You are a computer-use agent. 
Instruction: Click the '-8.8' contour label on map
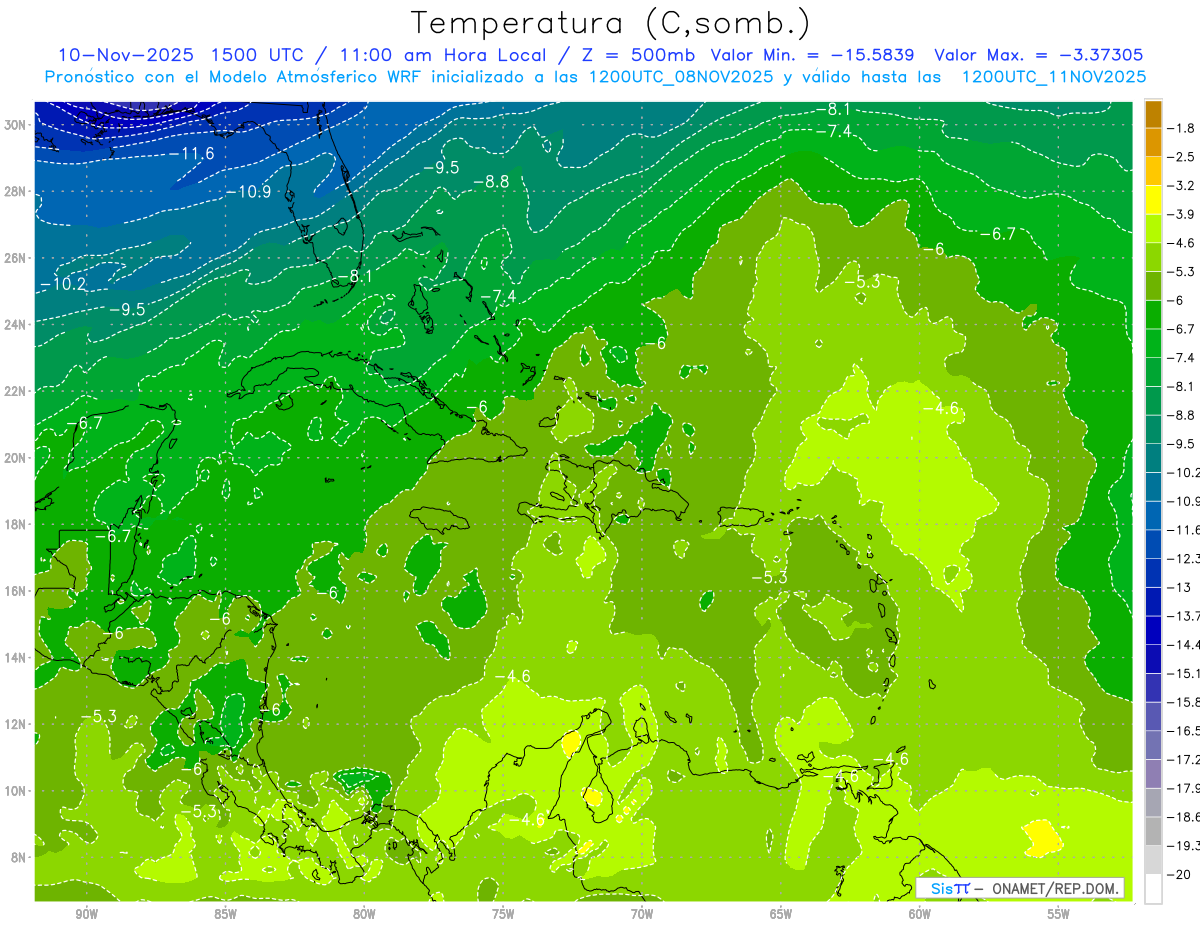[491, 181]
